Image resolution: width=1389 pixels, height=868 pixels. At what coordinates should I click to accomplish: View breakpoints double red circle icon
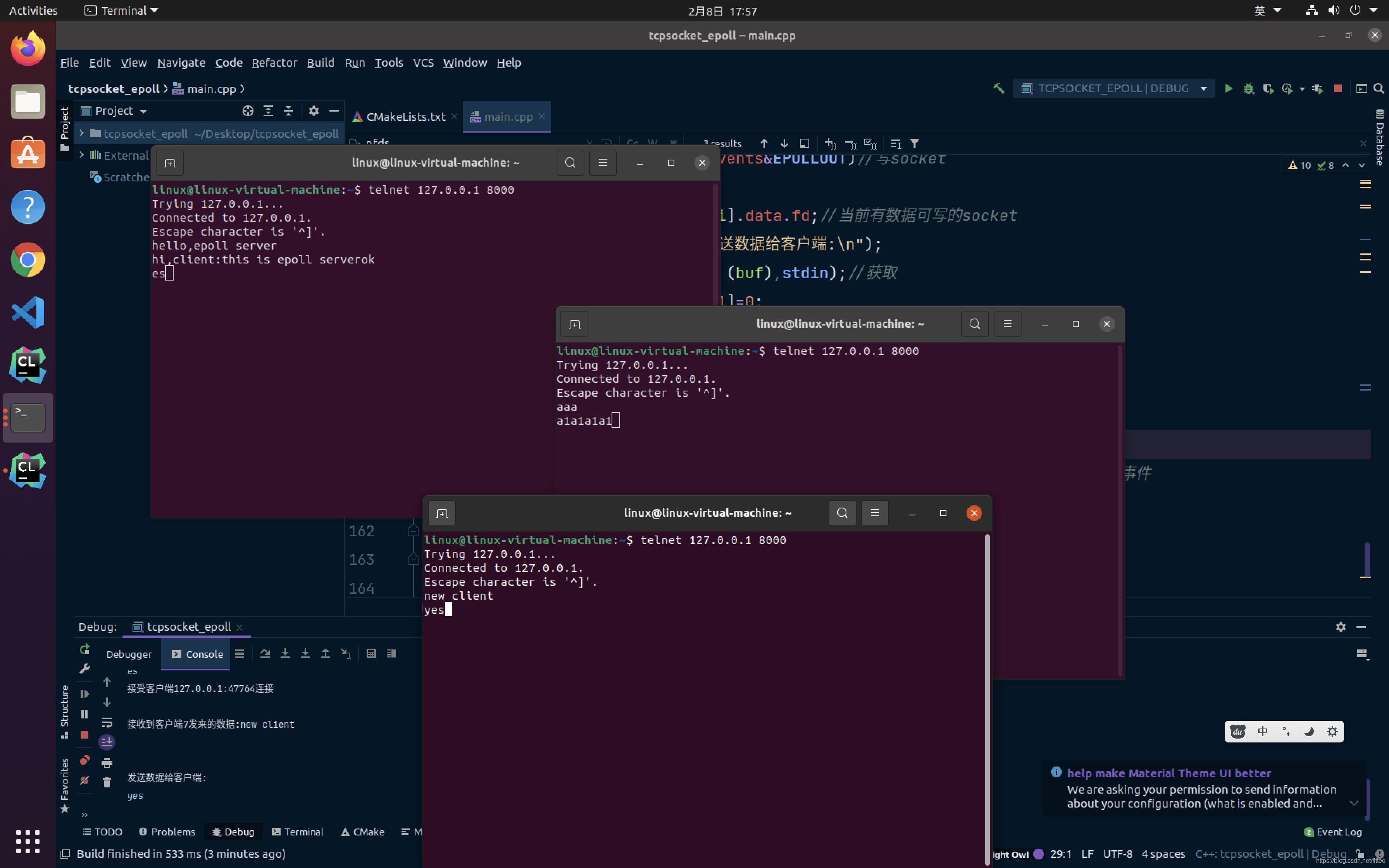pyautogui.click(x=85, y=760)
